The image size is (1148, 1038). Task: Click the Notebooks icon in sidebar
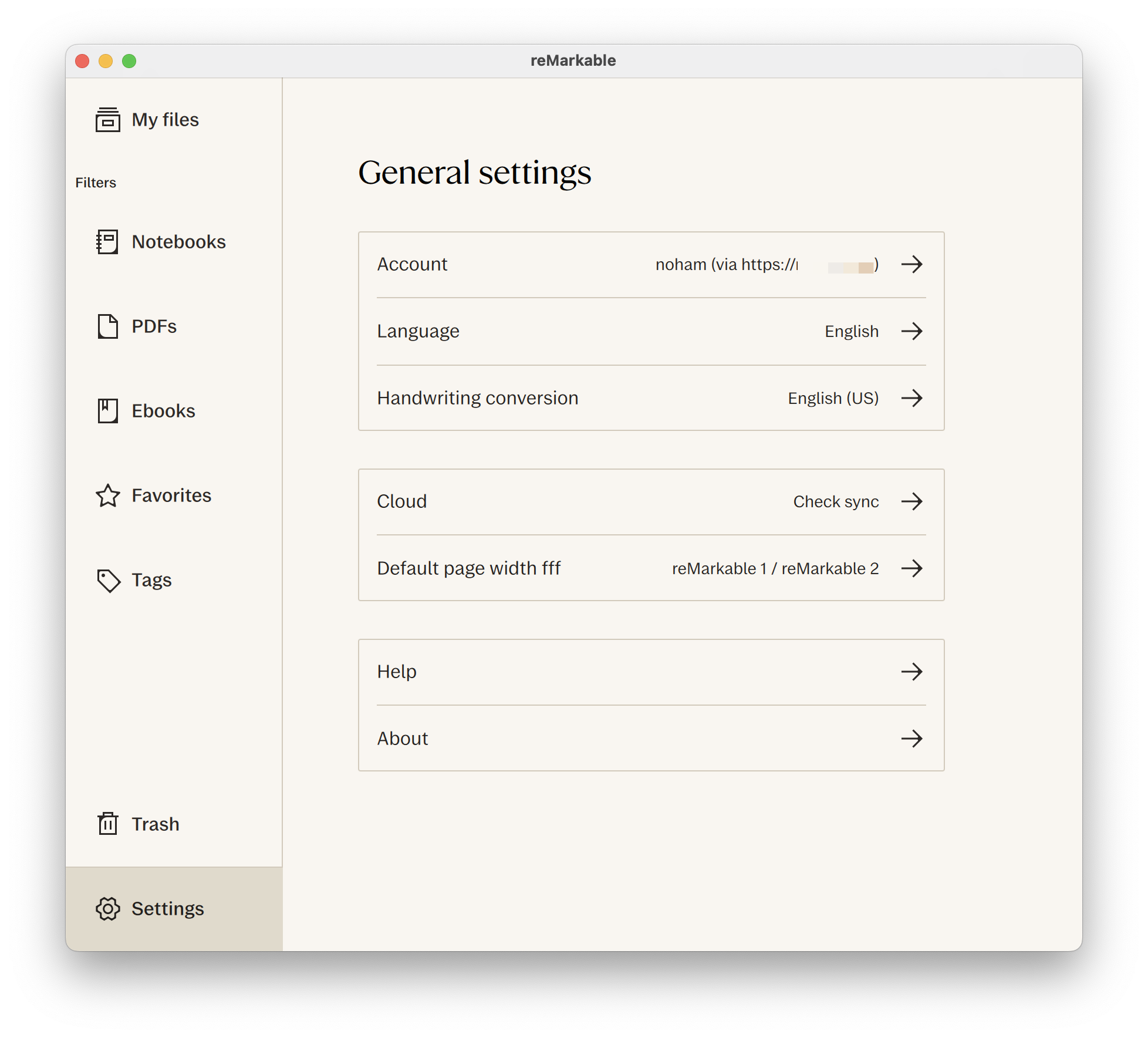pos(107,242)
